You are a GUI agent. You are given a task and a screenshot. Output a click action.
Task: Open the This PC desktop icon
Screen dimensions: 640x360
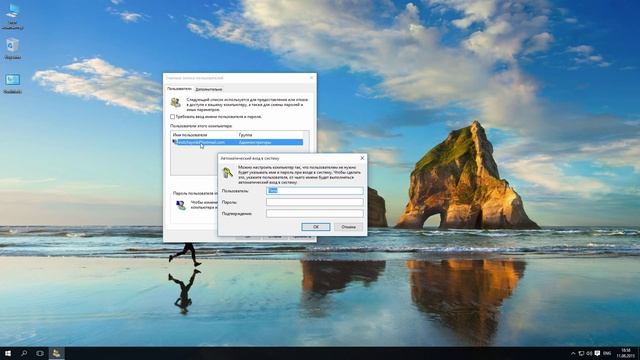pos(13,16)
